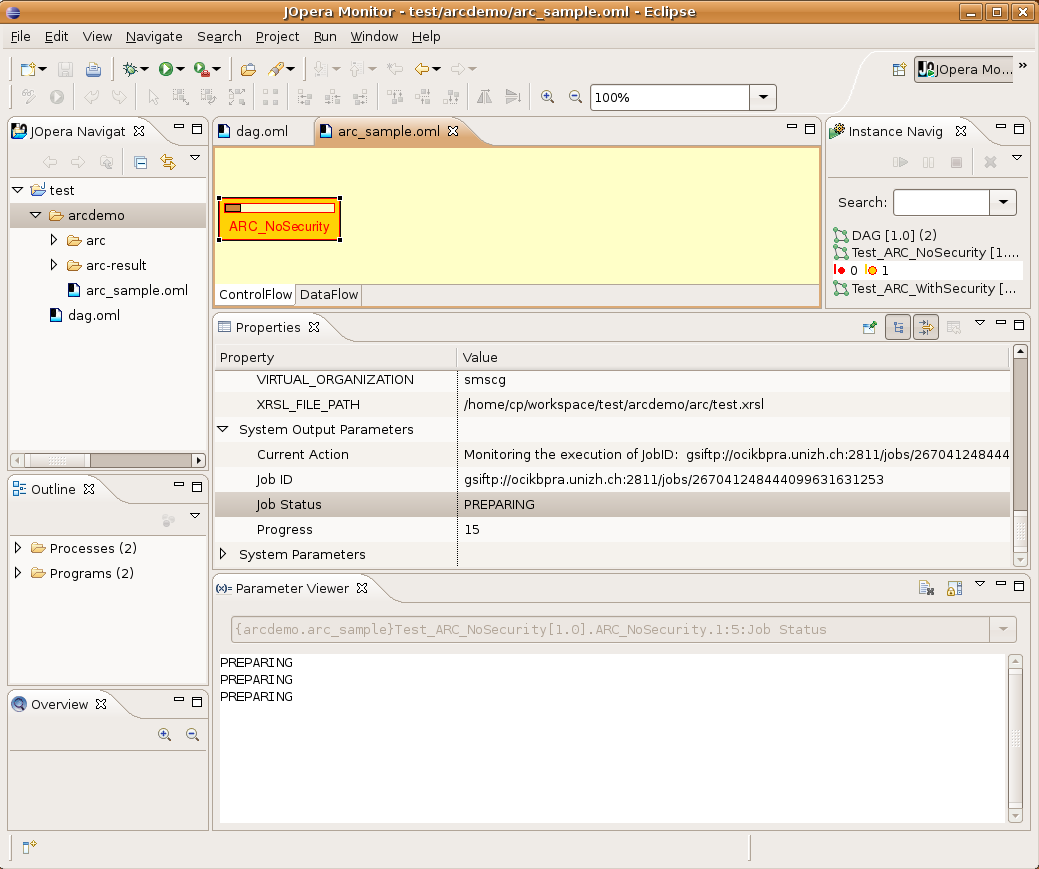The width and height of the screenshot is (1039, 869).
Task: Click the Instance Navigator search field
Action: (x=941, y=202)
